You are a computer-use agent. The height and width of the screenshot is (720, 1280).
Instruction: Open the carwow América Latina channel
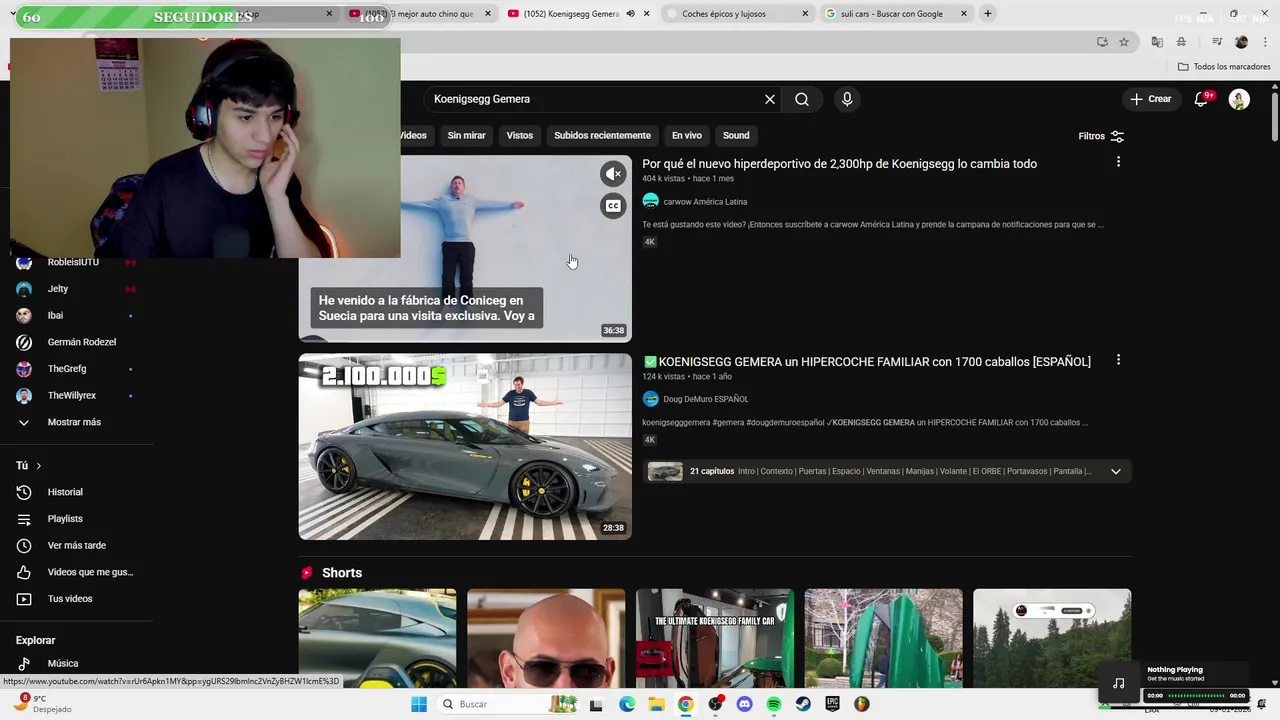[x=705, y=201]
